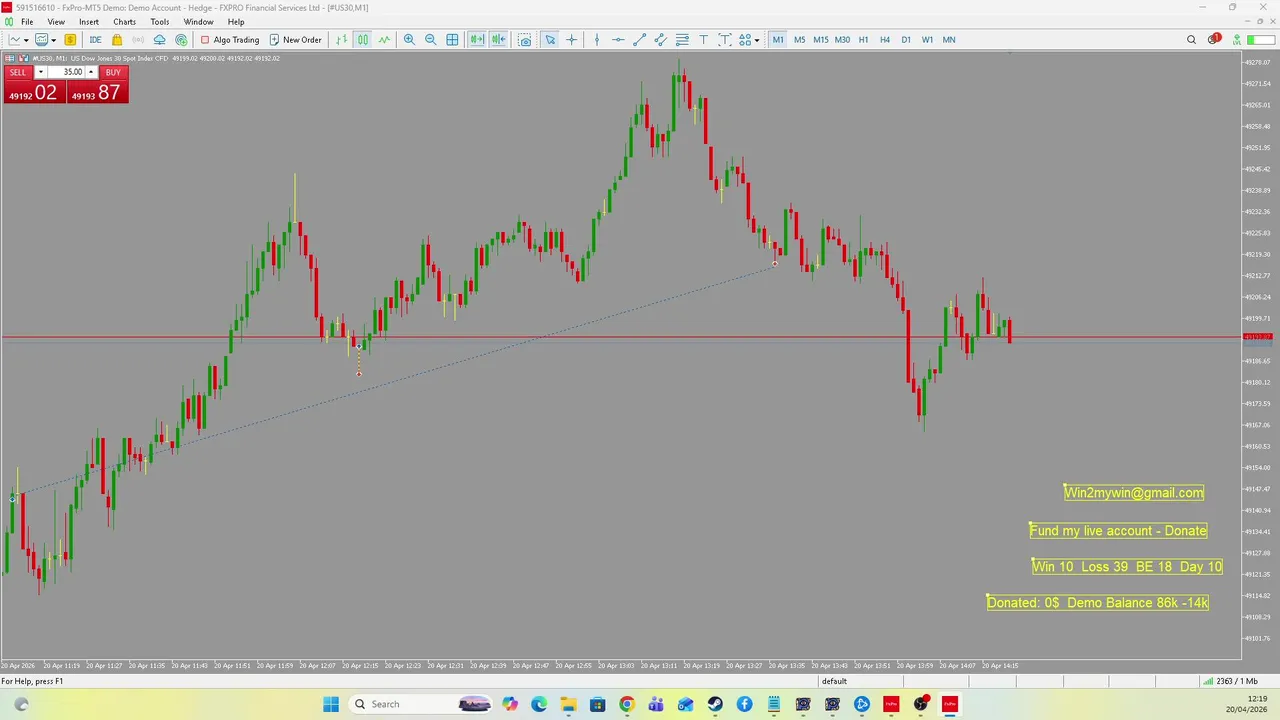The image size is (1280, 720).
Task: Toggle Algo Trading on or off
Action: [x=229, y=40]
